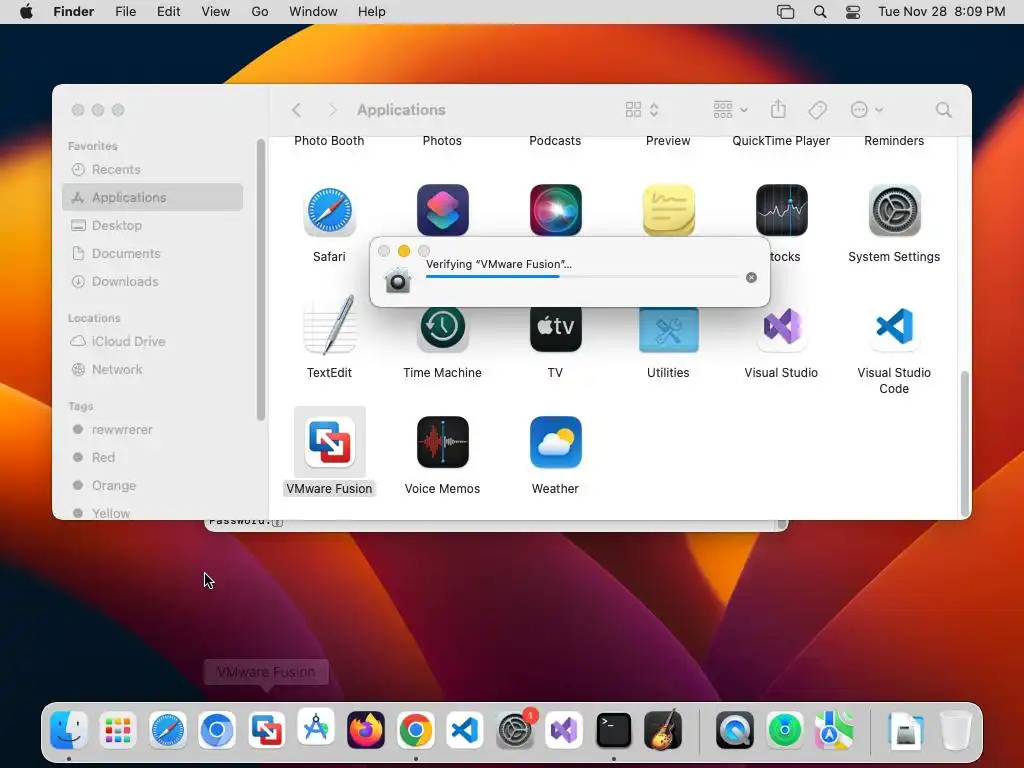The height and width of the screenshot is (768, 1024).
Task: Click the Finder icon in the Dock
Action: [x=69, y=730]
